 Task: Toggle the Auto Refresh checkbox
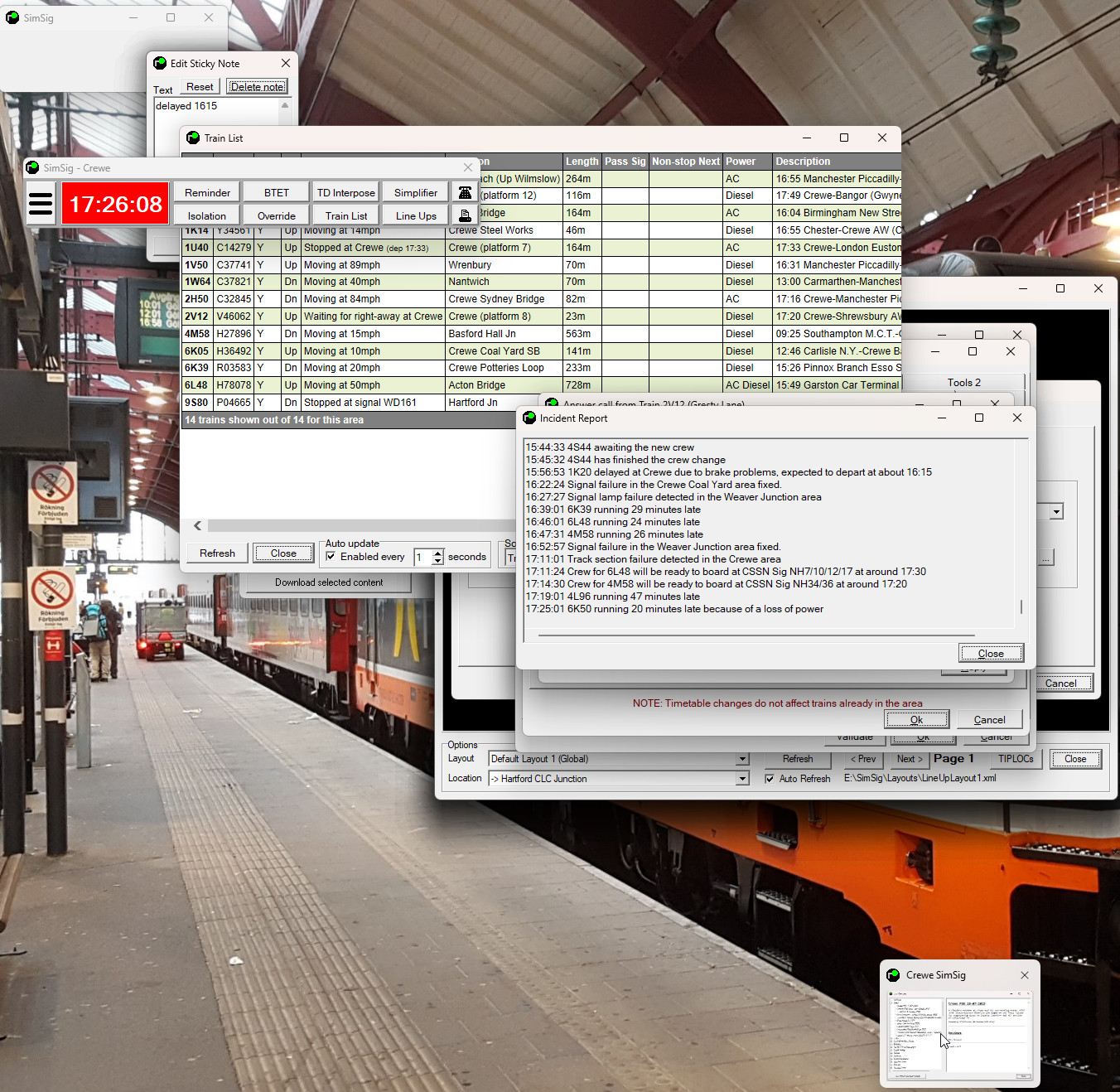tap(770, 779)
